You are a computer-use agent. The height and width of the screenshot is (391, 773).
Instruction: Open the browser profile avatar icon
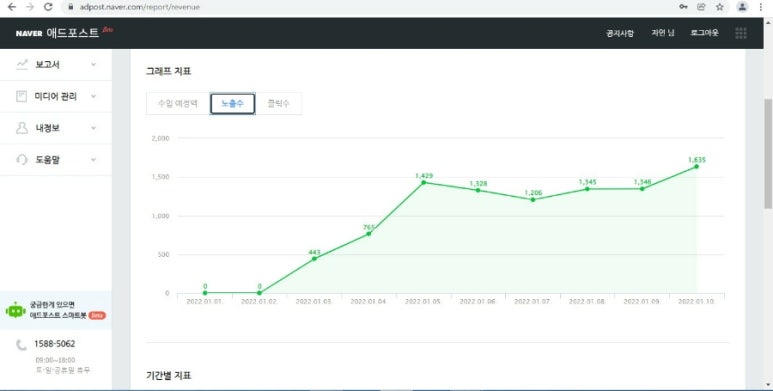pyautogui.click(x=742, y=7)
